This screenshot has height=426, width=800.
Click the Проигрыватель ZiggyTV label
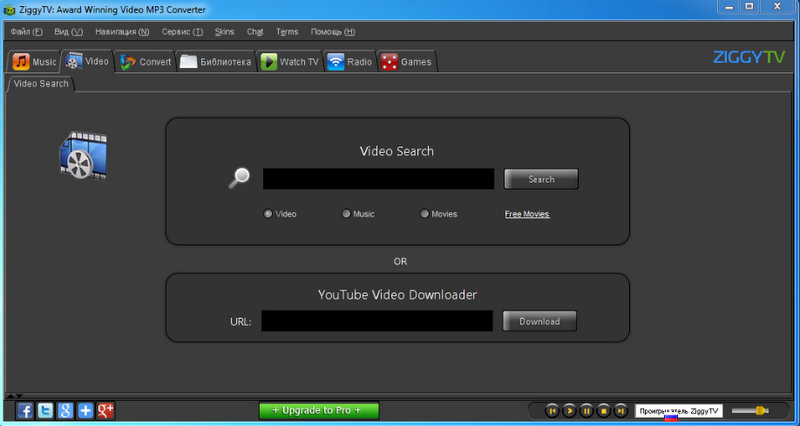679,411
